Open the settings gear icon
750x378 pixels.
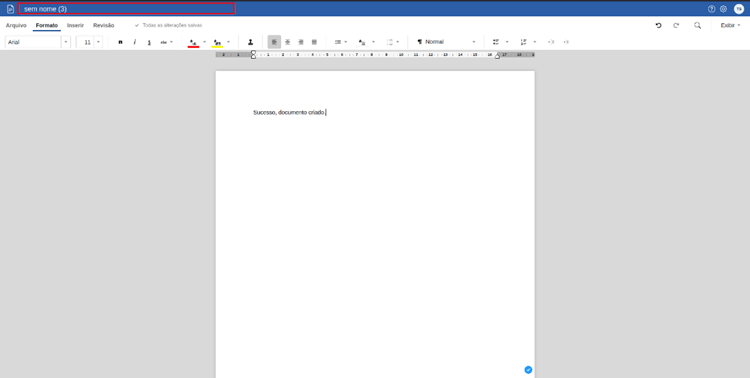tap(723, 9)
